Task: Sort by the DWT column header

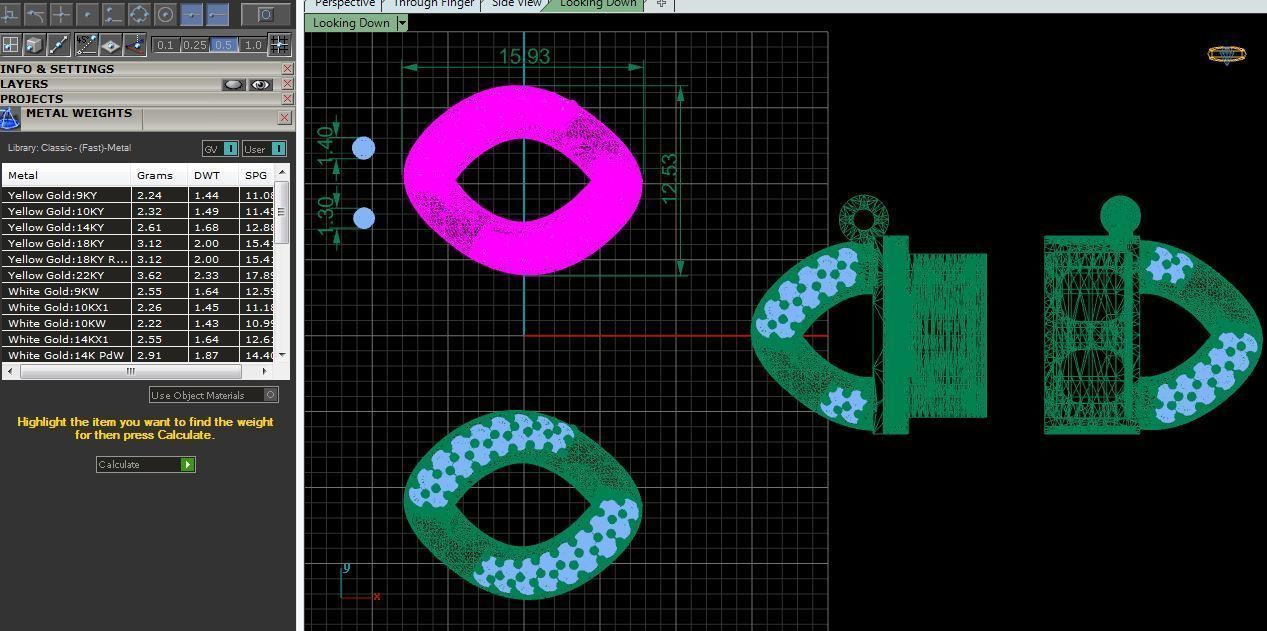Action: click(214, 175)
